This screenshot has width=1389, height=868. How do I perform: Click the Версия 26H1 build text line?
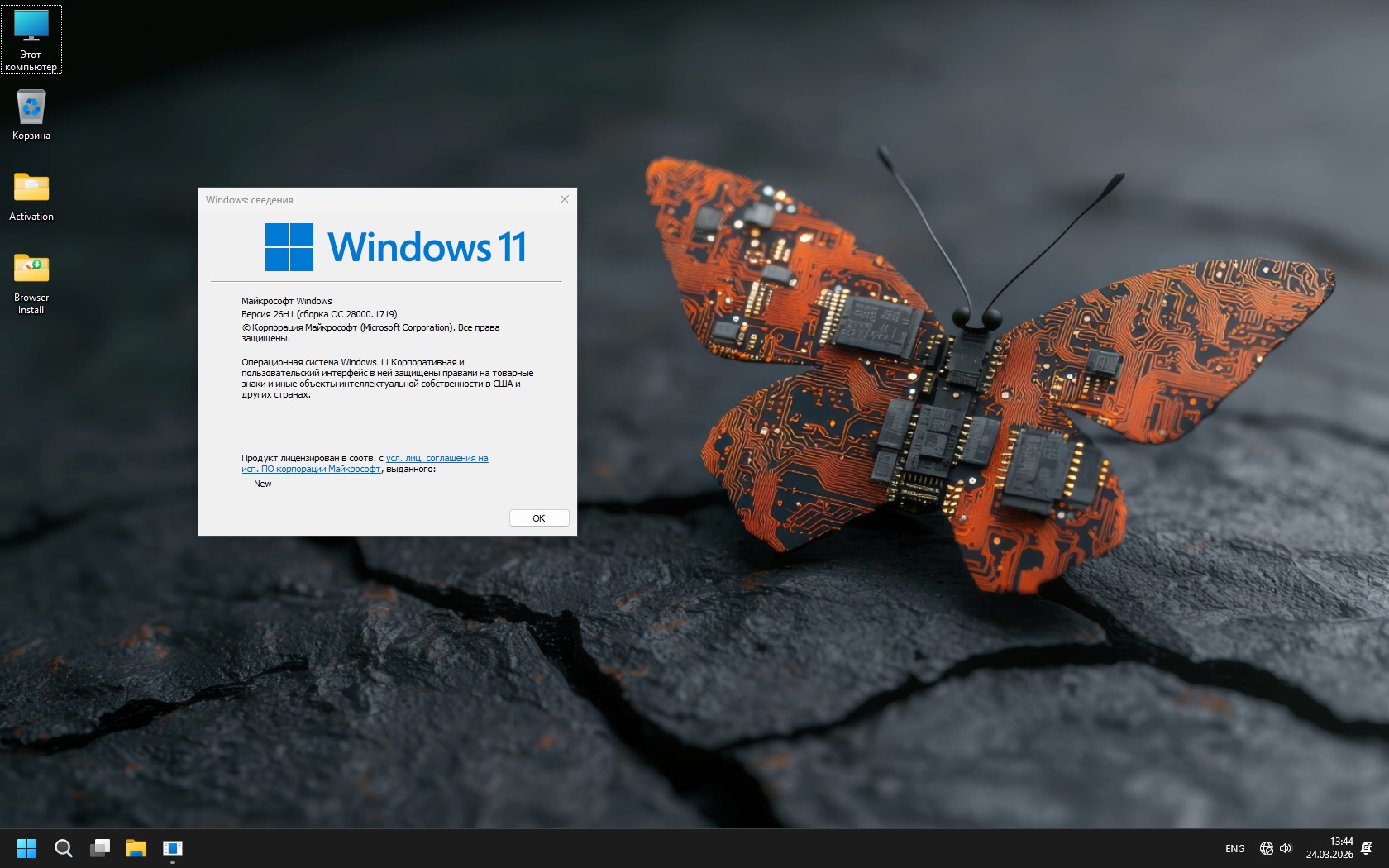pos(319,314)
